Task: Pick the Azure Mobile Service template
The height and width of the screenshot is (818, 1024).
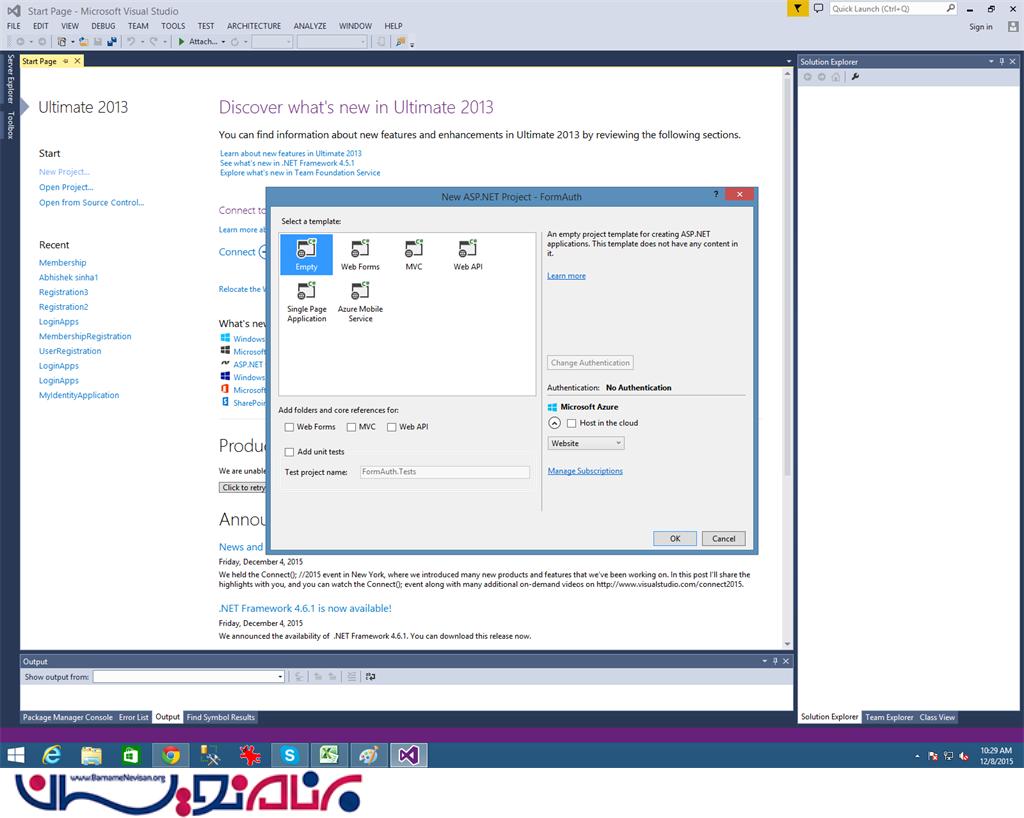Action: [x=360, y=302]
